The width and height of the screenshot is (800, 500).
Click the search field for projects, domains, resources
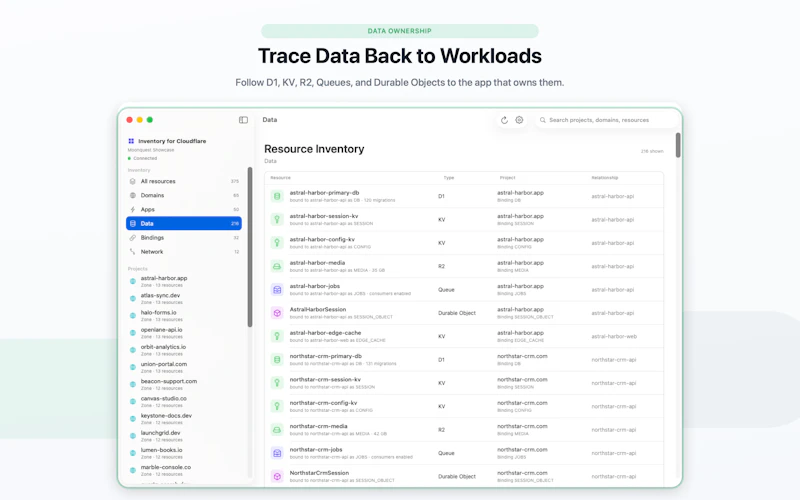[606, 120]
